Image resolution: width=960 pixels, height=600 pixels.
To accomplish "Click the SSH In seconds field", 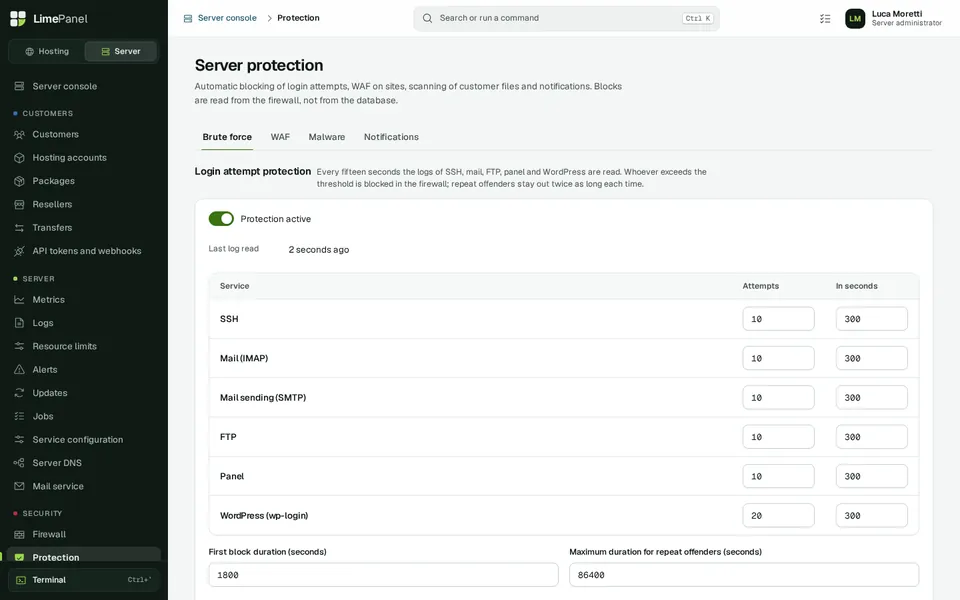I will (871, 319).
